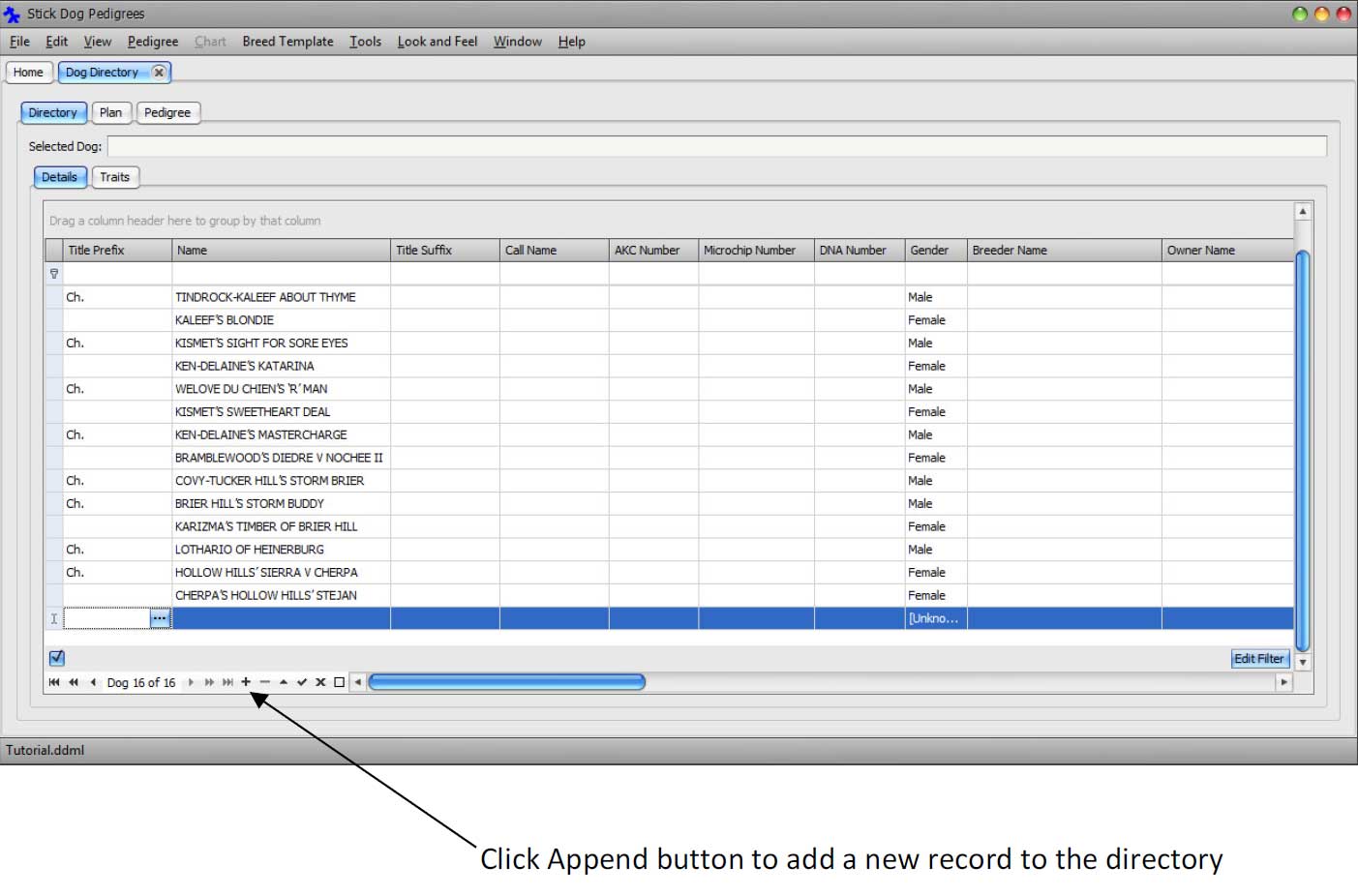
Task: Click the Edit record icon on the navigator
Action: (x=284, y=682)
